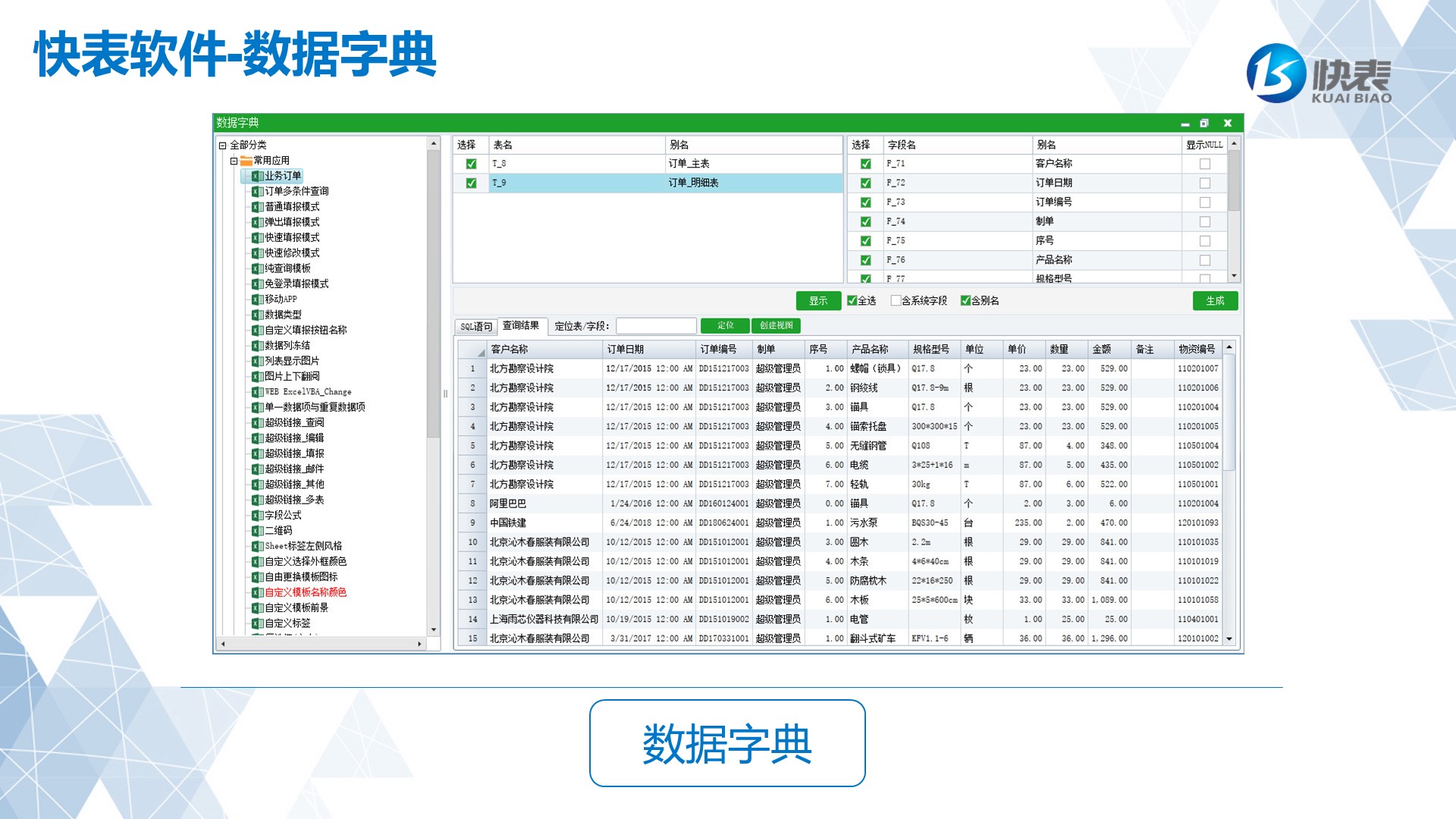Click the Excel icon beside 纯查询模板
This screenshot has width=1456, height=819.
tap(257, 268)
